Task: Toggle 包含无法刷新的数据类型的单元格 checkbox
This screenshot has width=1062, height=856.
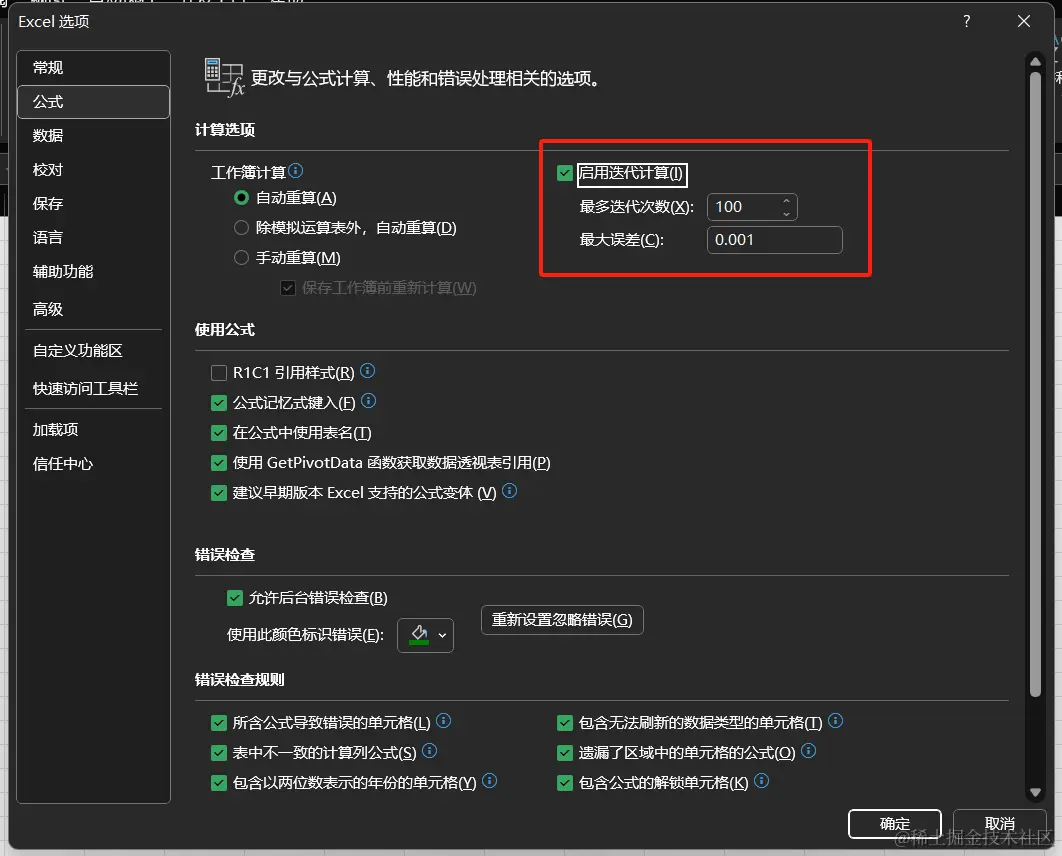Action: pos(565,723)
